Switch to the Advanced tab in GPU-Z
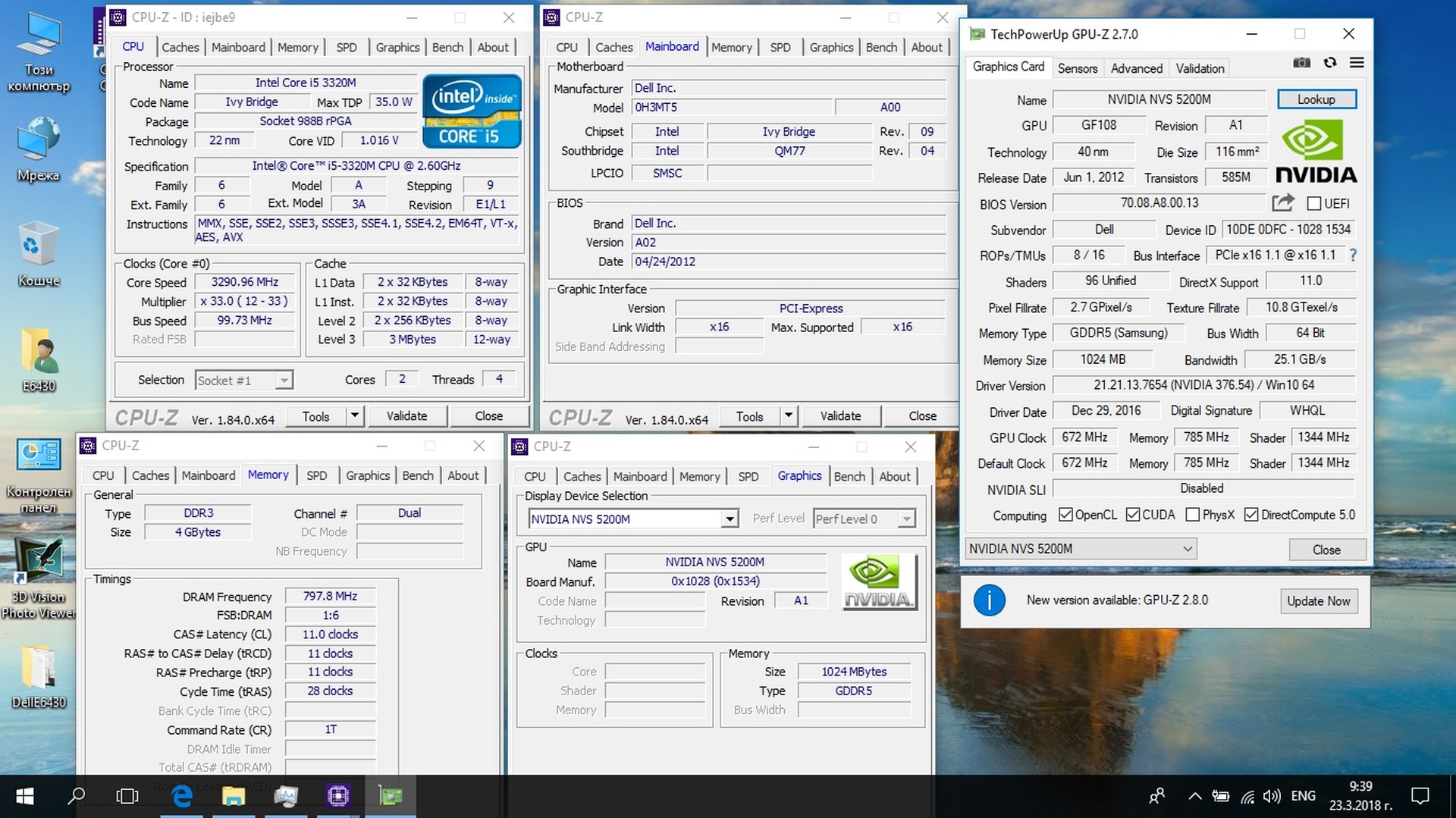1456x818 pixels. tap(1136, 68)
